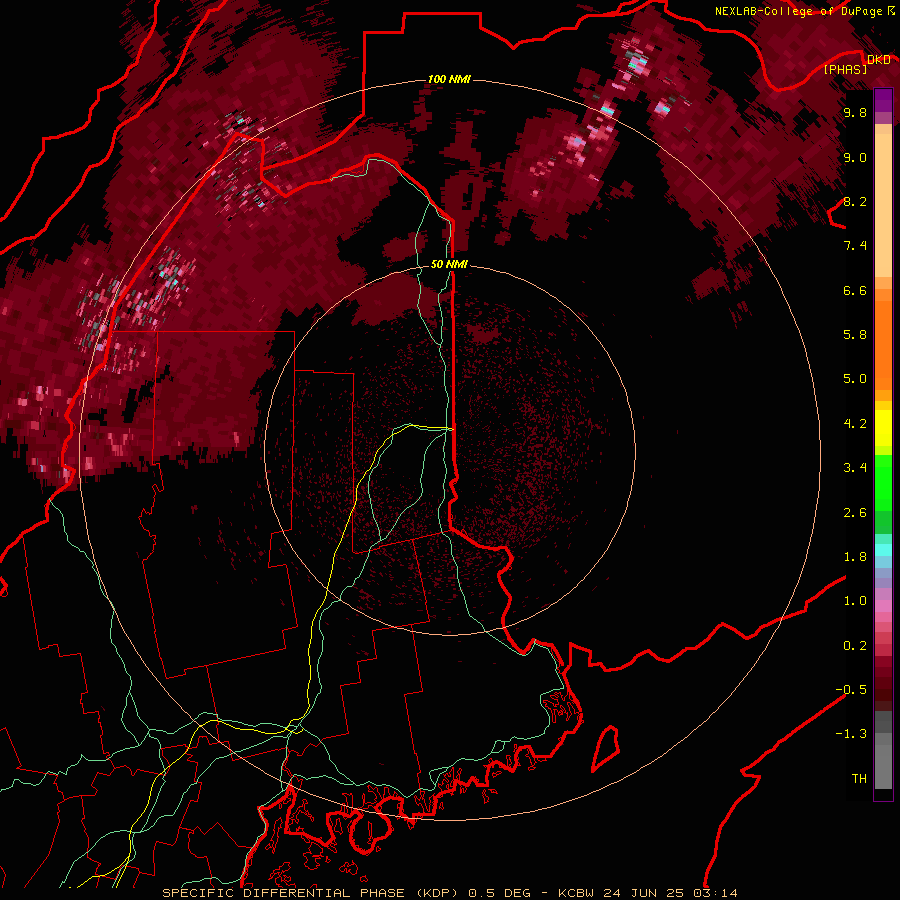Click the 50 NMI range ring label
The height and width of the screenshot is (900, 900).
449,264
